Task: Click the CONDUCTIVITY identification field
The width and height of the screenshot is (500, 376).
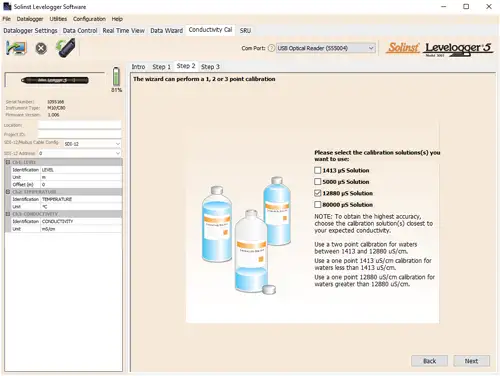Action: [x=81, y=221]
